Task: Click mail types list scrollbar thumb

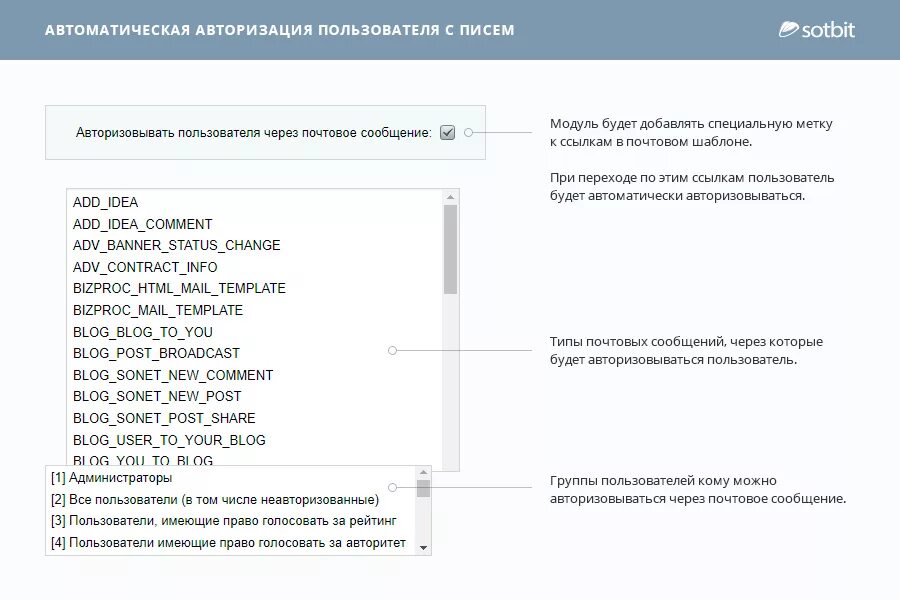Action: pyautogui.click(x=451, y=250)
